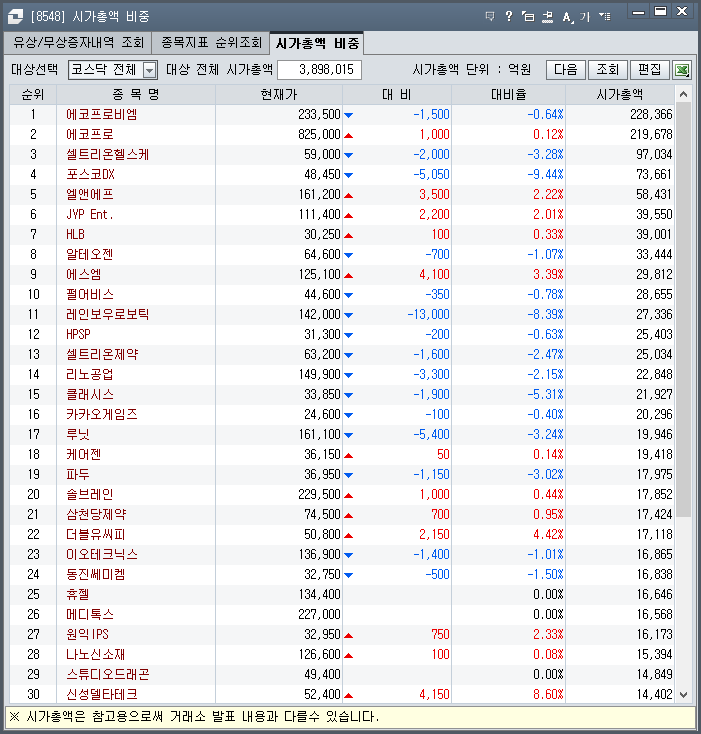Viewport: 701px width, 734px height.
Task: Select stock 엘앤에프
Action: click(90, 195)
